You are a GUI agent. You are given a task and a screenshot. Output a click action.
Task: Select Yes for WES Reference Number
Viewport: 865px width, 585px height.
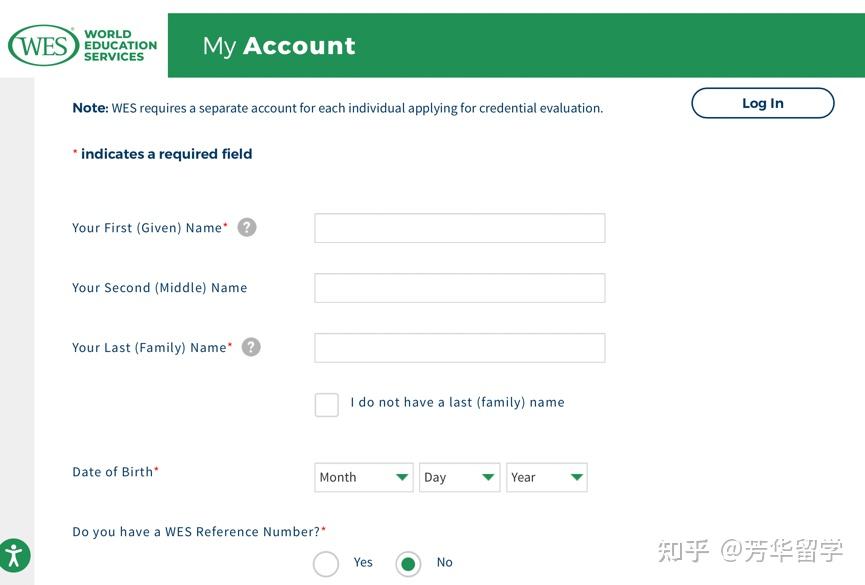[326, 563]
